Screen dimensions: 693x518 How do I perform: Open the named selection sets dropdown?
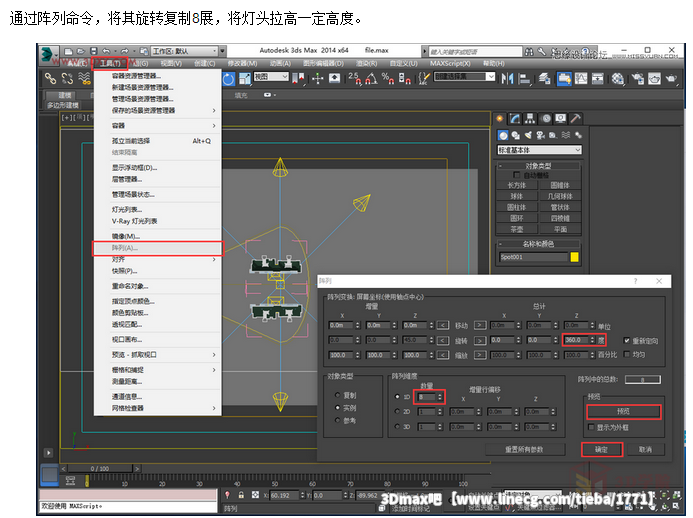pyautogui.click(x=465, y=77)
